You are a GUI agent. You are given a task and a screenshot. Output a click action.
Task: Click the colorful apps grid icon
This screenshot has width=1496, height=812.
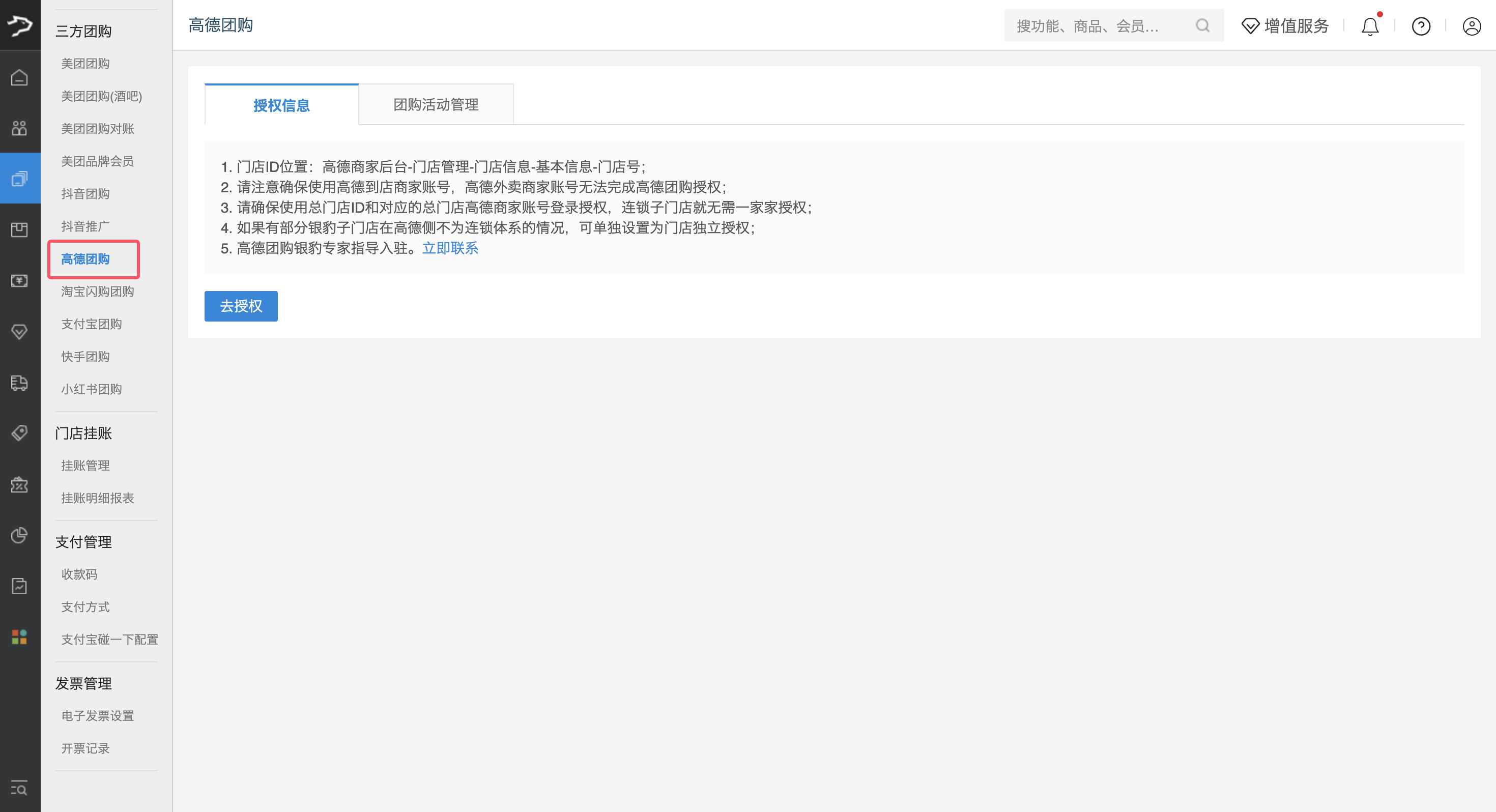pyautogui.click(x=20, y=636)
